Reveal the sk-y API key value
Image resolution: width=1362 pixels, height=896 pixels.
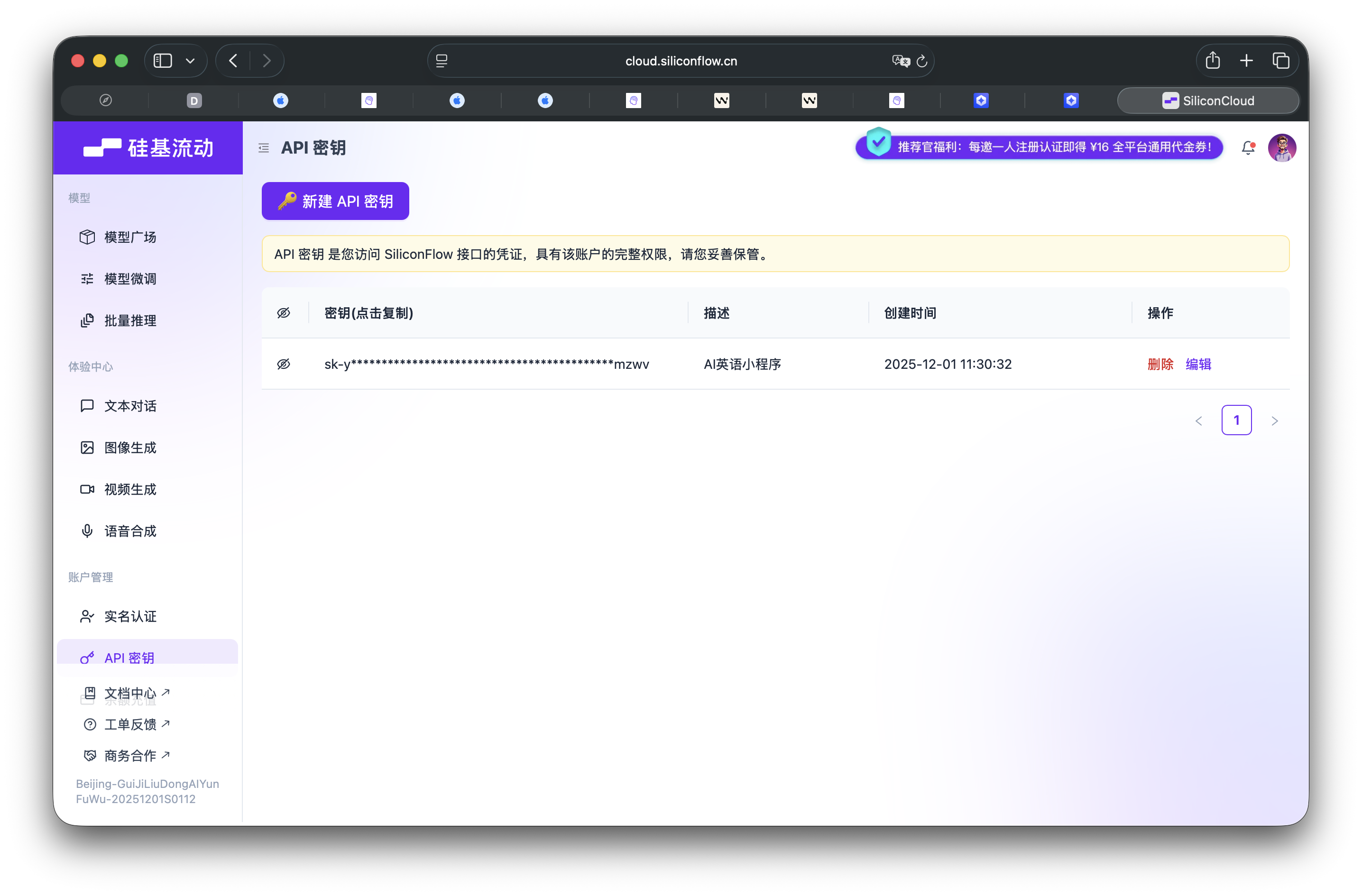point(284,364)
